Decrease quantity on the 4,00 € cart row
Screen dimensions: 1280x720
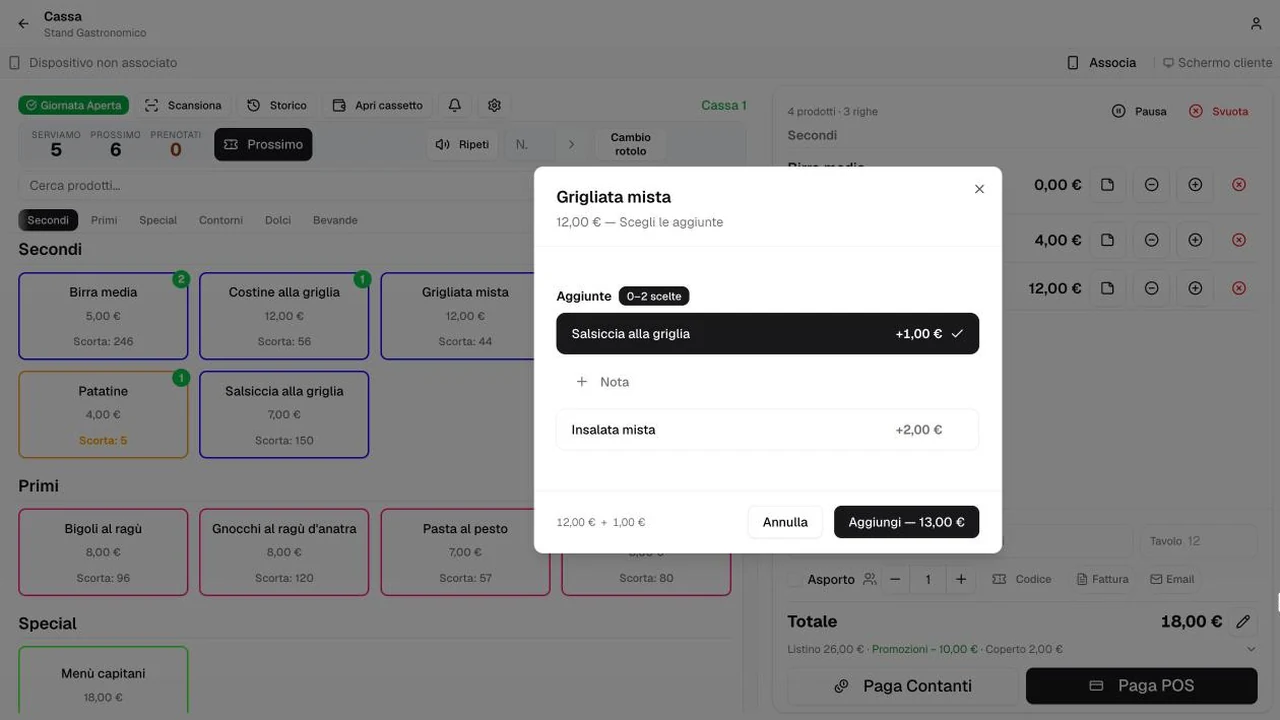pos(1151,240)
